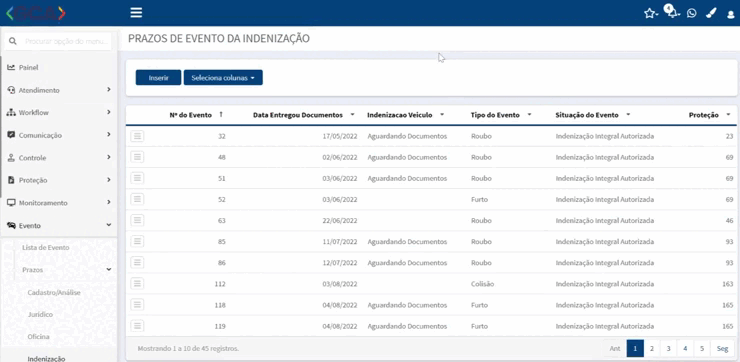The width and height of the screenshot is (740, 362).
Task: Open Tipo do Evento column dropdown
Action: tap(529, 115)
